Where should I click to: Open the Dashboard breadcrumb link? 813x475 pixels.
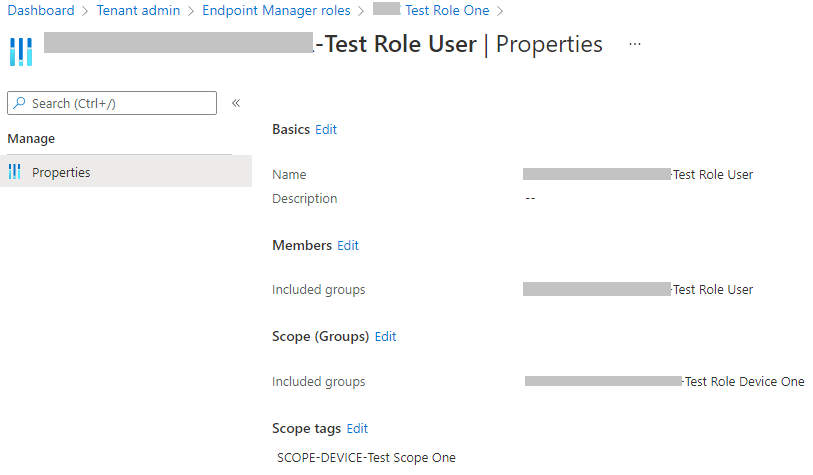coord(41,10)
